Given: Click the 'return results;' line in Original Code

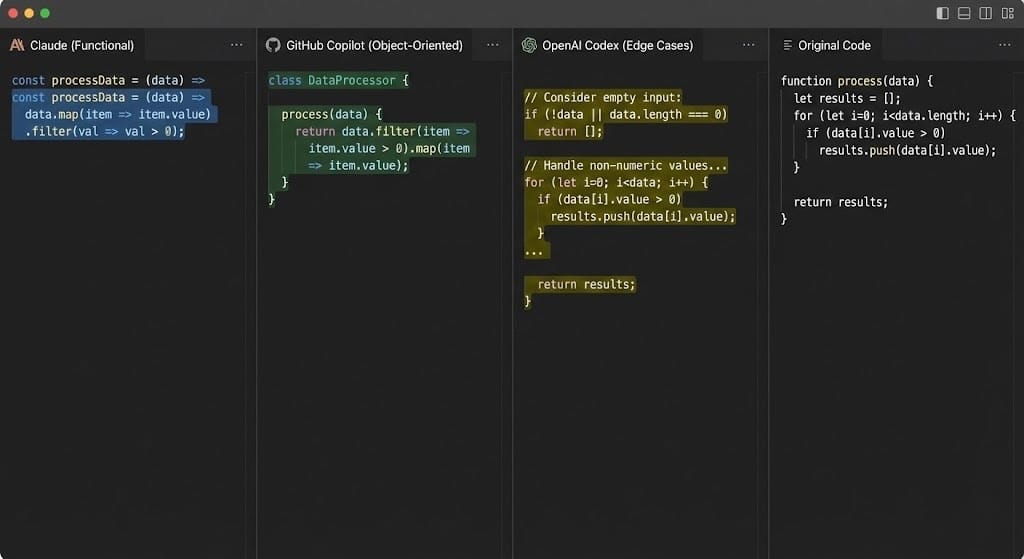Looking at the screenshot, I should click(x=840, y=202).
